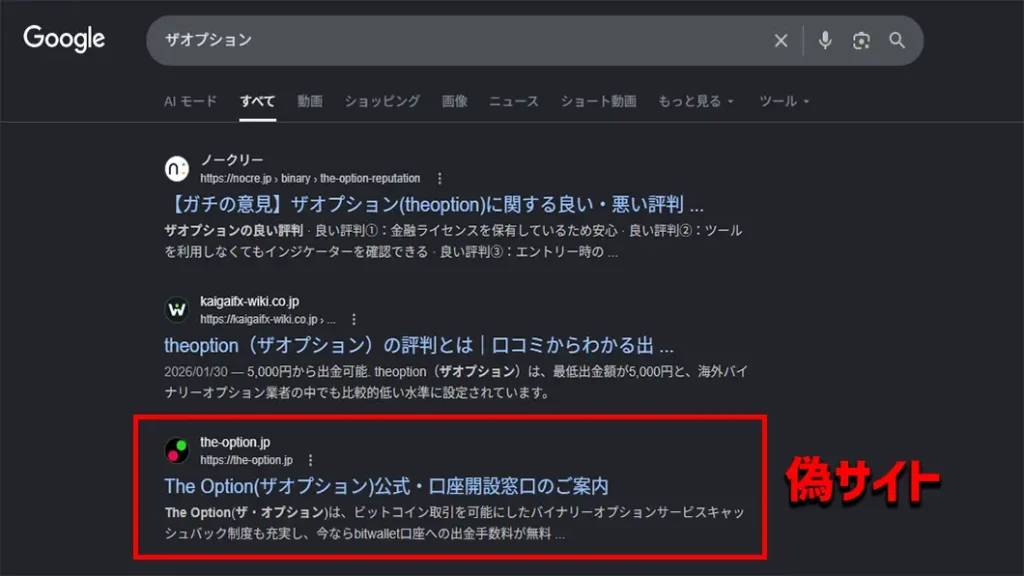This screenshot has height=576, width=1024.
Task: Start voice search with the microphone icon
Action: 825,40
